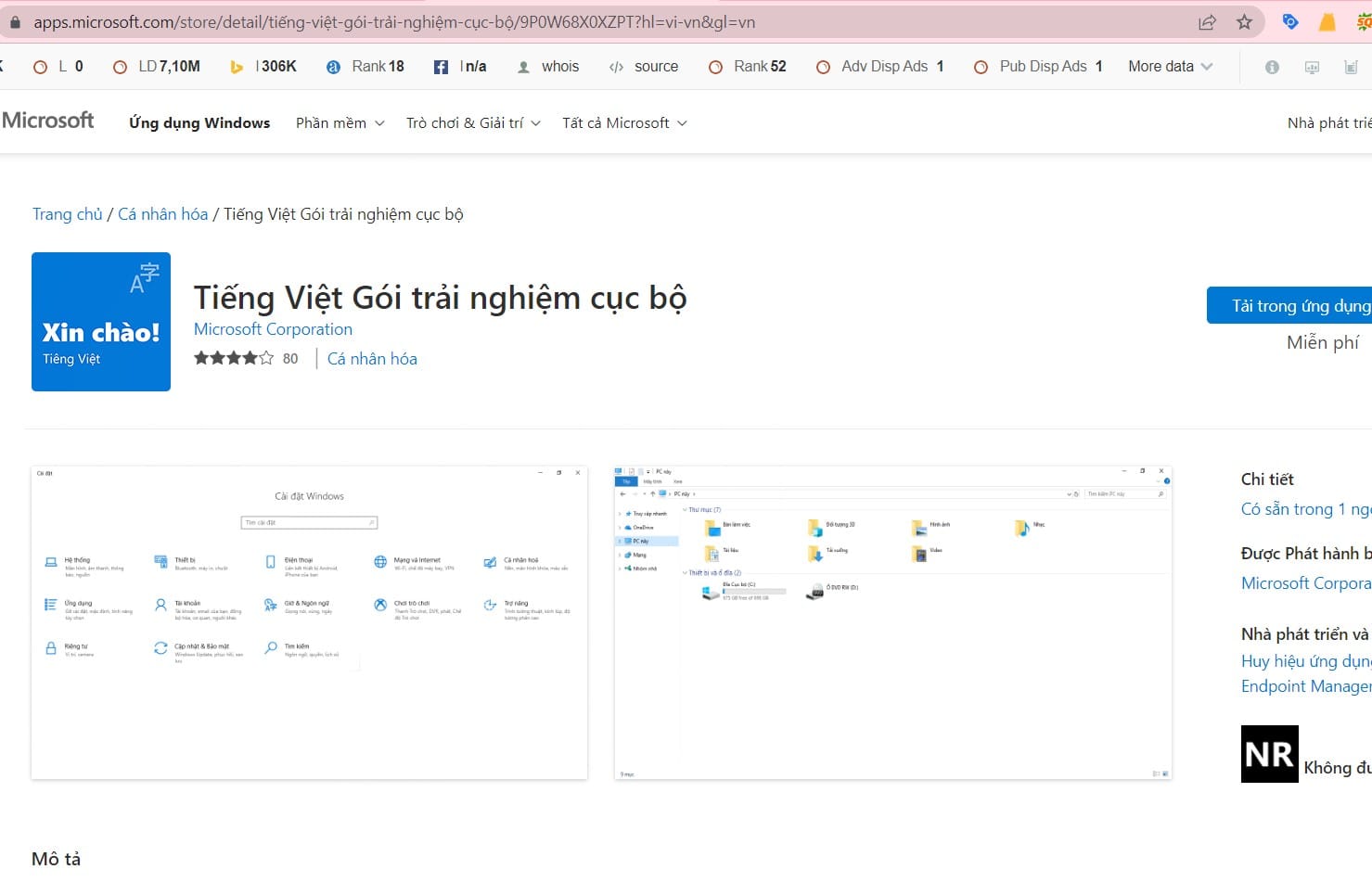Click the whois person icon
This screenshot has height=882, width=1372.
pyautogui.click(x=523, y=67)
